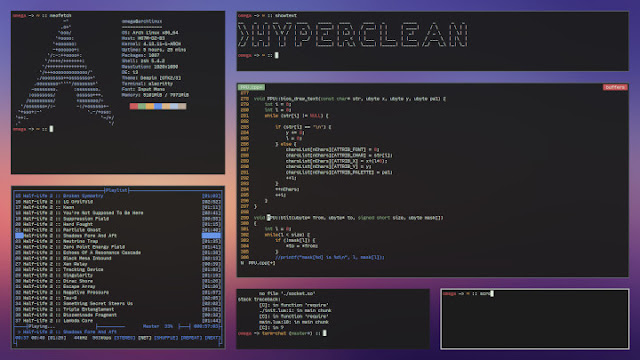640x360 pixels.
Task: Select the PPU.cpp+ tab in vim
Action: (x=251, y=87)
